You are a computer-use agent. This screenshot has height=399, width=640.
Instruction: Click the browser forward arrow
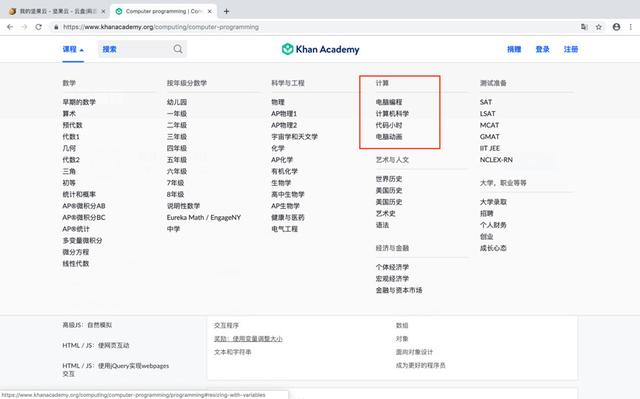pos(24,27)
